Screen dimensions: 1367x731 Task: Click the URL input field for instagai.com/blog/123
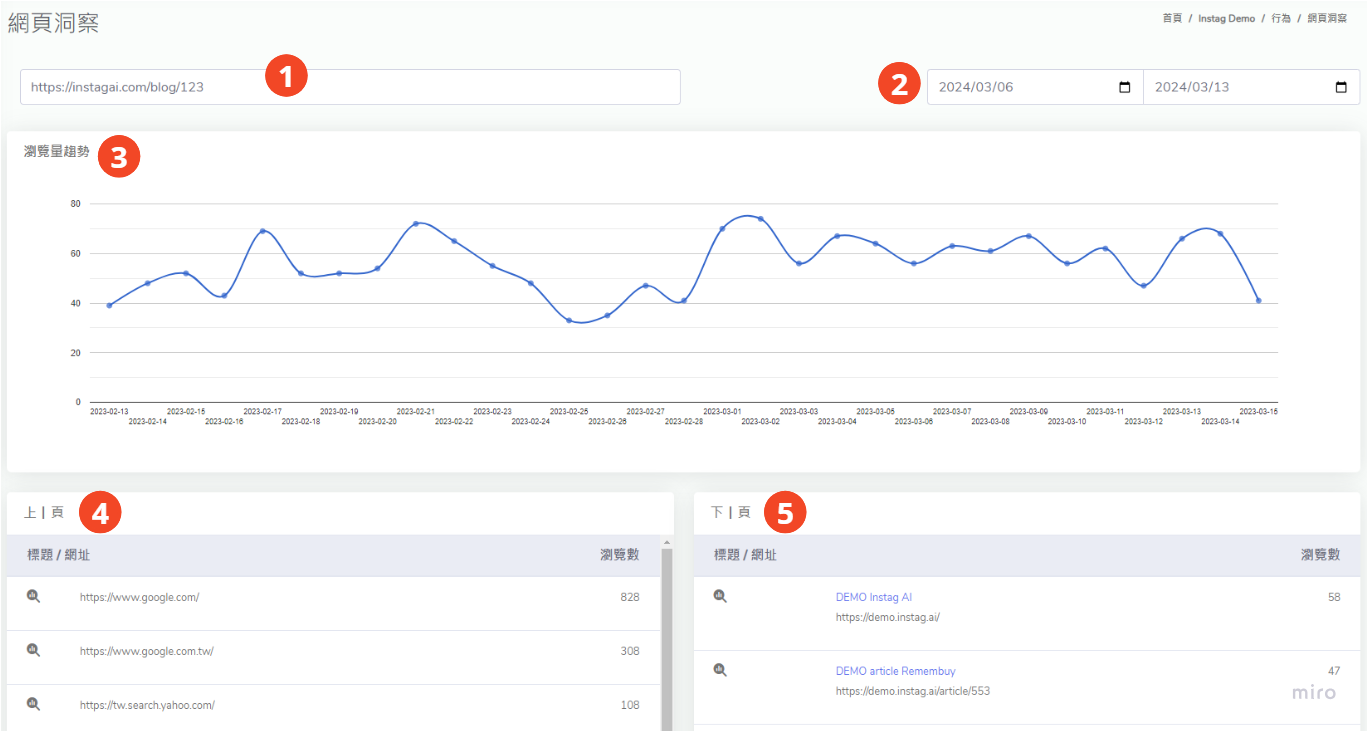350,87
